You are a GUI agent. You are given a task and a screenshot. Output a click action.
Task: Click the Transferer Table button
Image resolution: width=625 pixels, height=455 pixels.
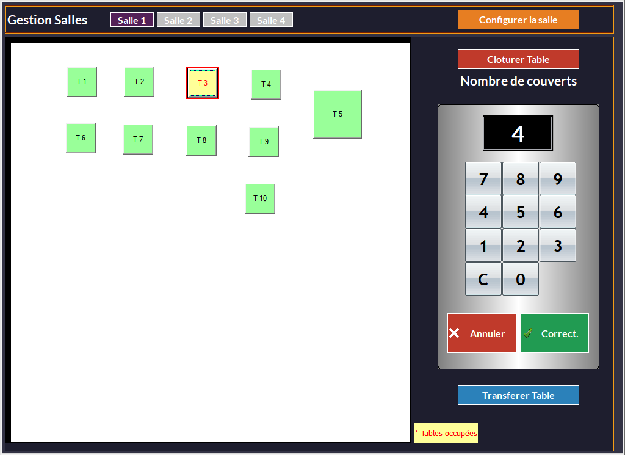(x=518, y=395)
